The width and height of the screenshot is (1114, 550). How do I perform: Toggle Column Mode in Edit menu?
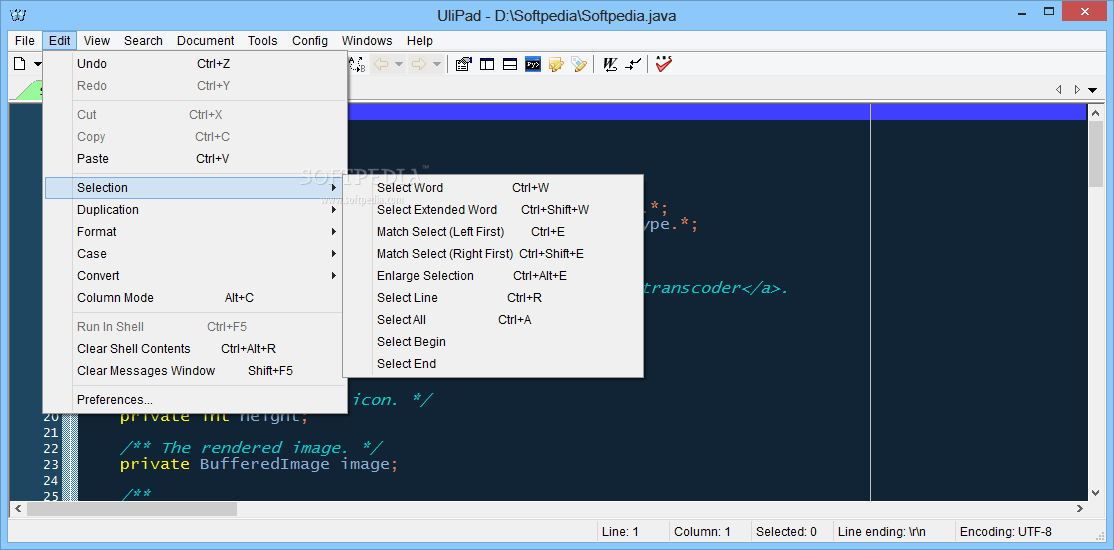point(195,298)
